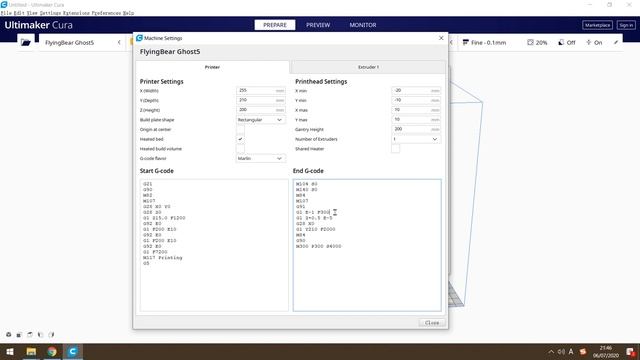Open the Windows Start menu
This screenshot has height=360, width=640.
coord(10,351)
